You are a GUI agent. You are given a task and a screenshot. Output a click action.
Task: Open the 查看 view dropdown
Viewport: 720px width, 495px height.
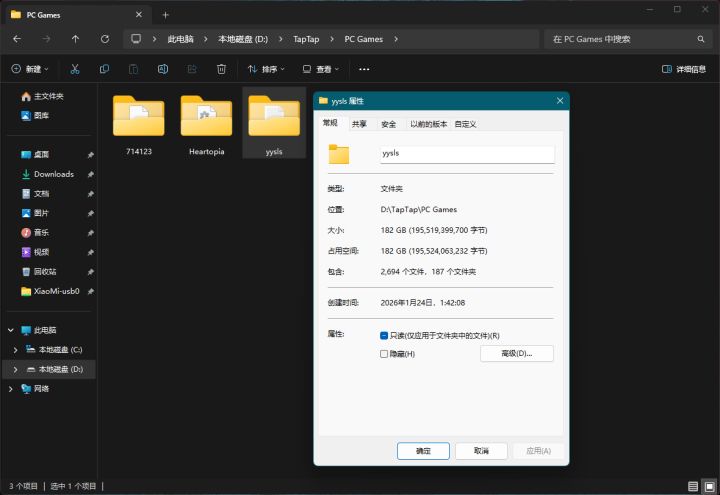pos(321,69)
